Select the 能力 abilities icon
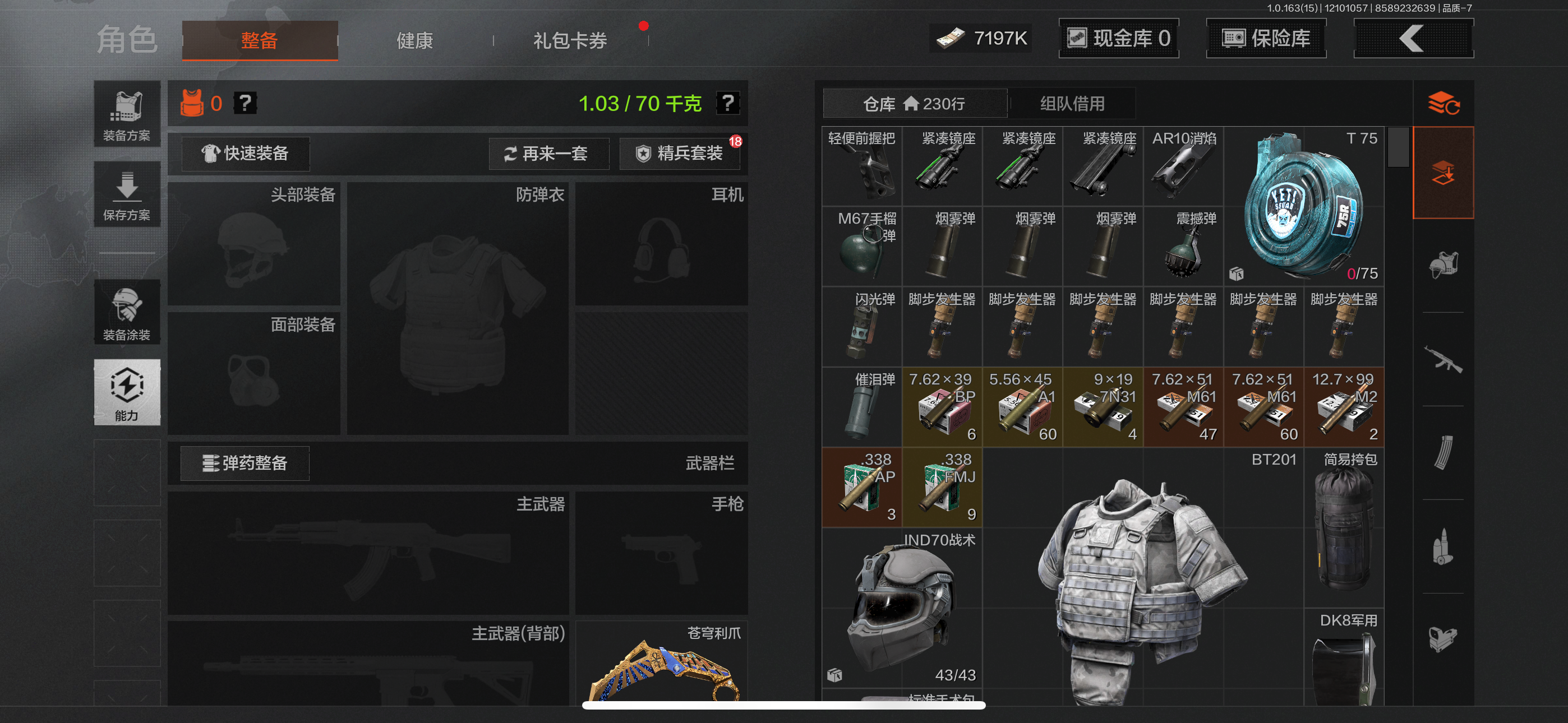The height and width of the screenshot is (723, 1568). pyautogui.click(x=127, y=392)
